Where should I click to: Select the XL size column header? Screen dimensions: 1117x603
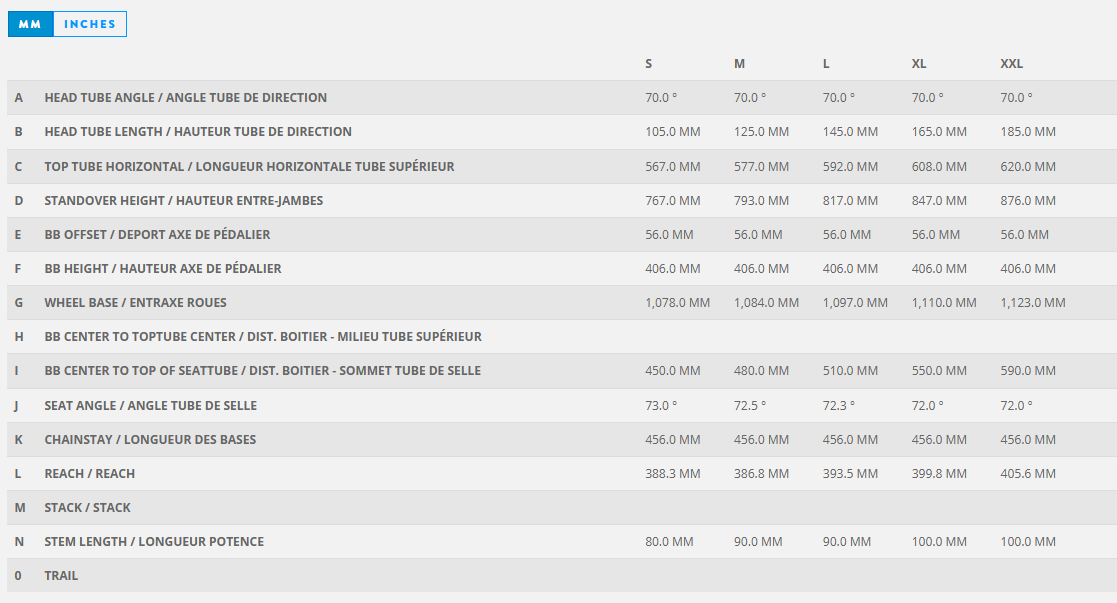click(918, 63)
